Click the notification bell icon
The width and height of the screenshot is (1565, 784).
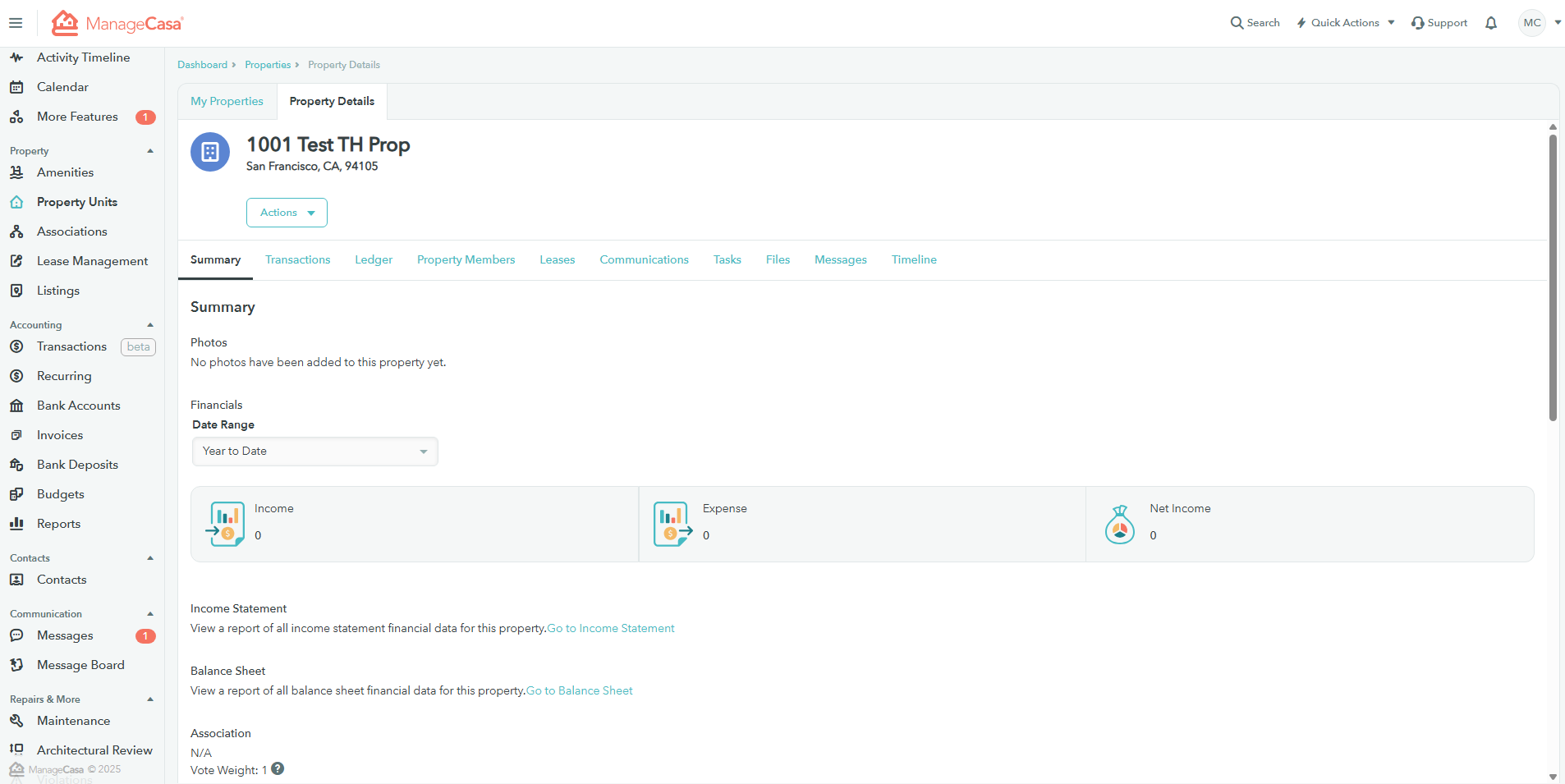click(x=1491, y=23)
